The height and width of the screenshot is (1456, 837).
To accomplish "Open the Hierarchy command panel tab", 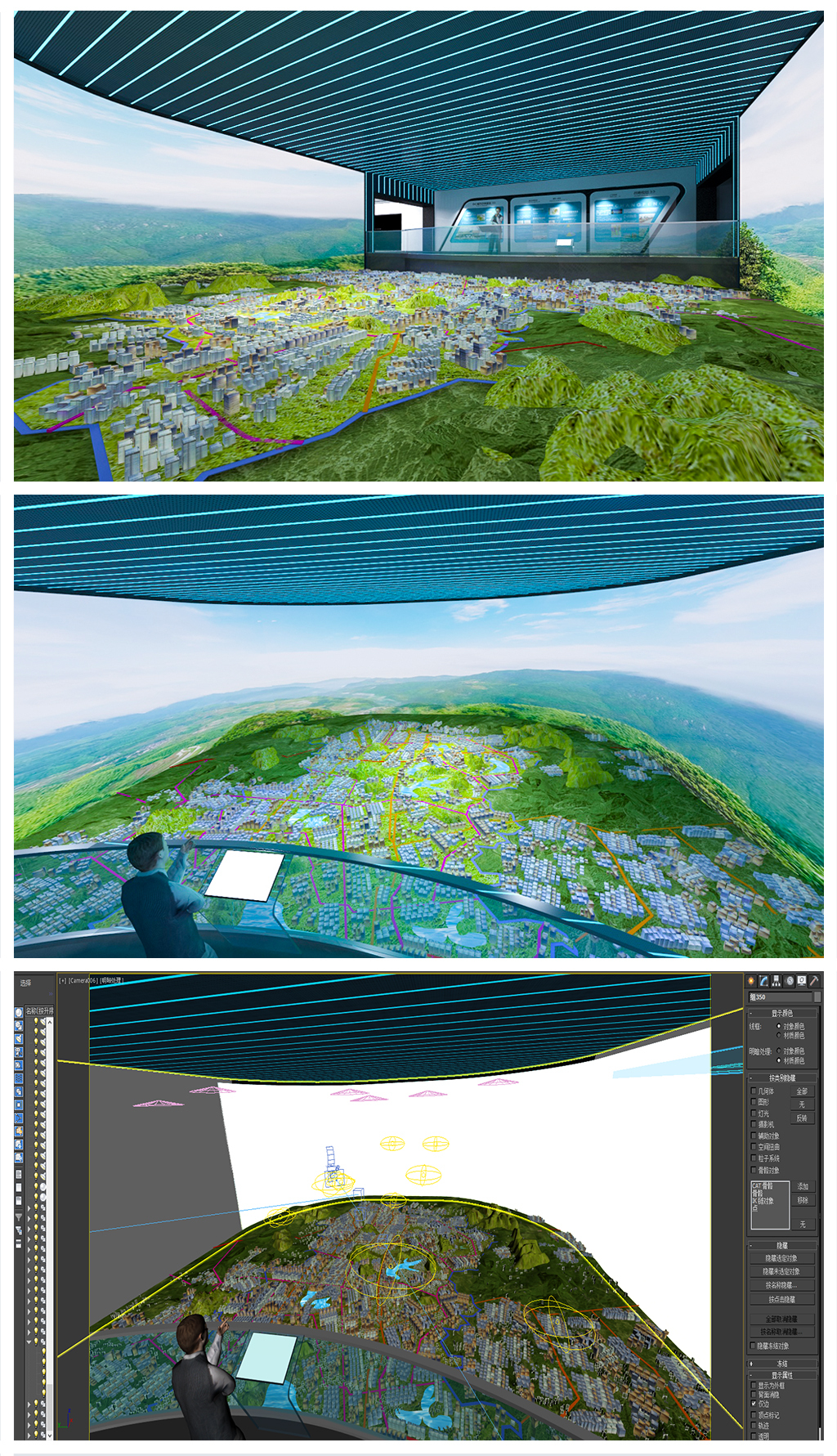I will click(x=777, y=981).
